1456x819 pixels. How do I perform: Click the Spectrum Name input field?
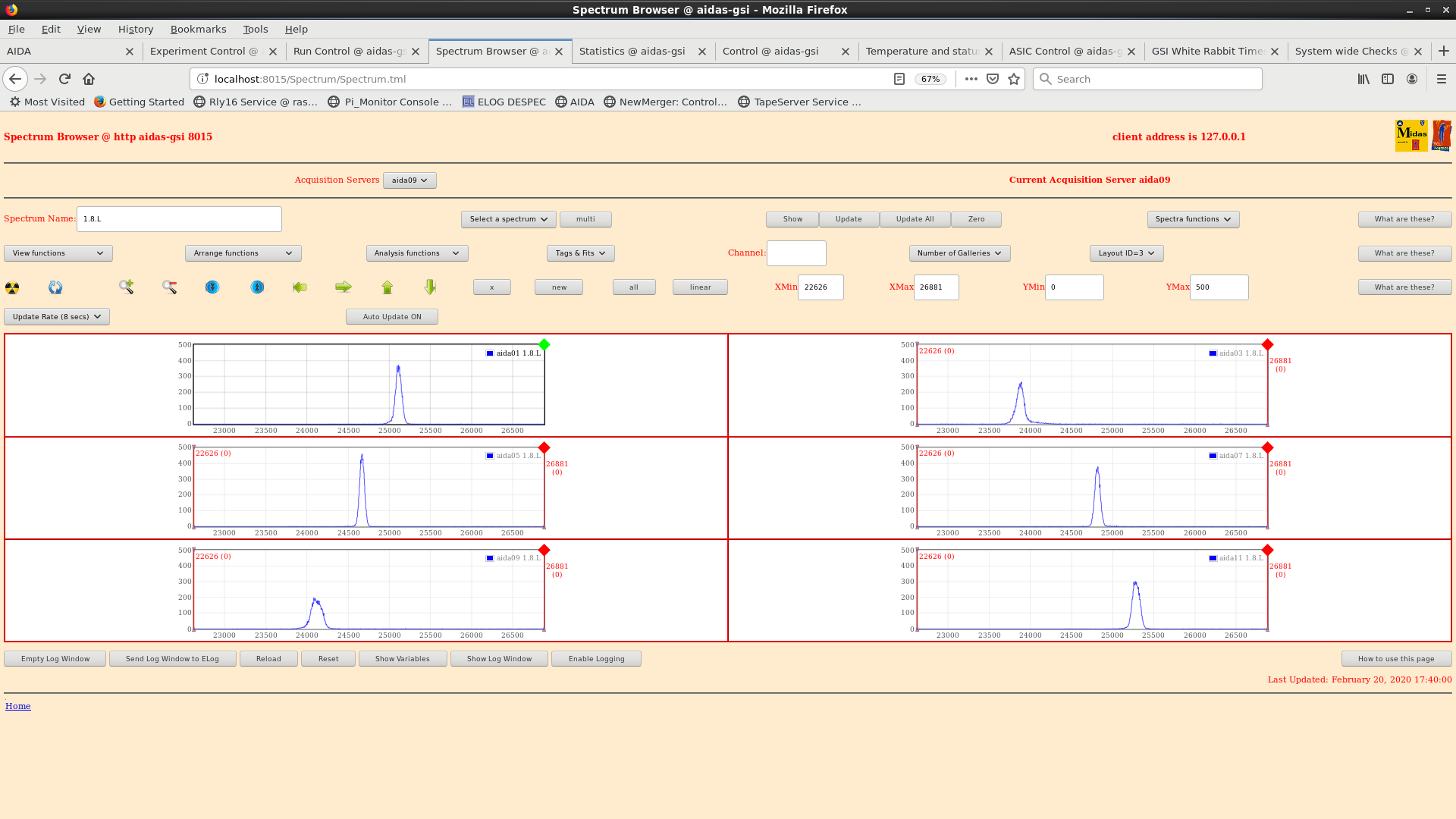tap(179, 219)
